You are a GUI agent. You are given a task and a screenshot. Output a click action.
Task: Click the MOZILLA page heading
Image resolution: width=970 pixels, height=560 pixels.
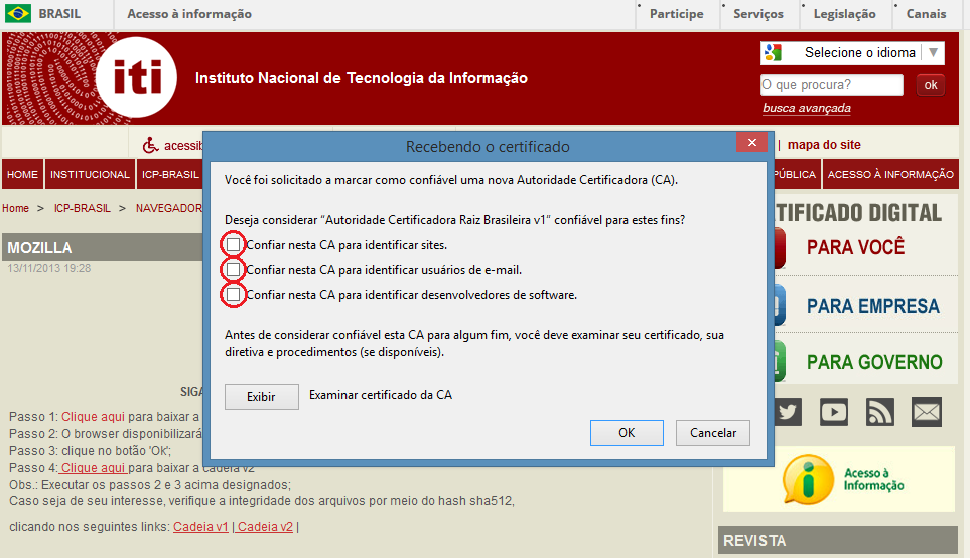pos(40,248)
